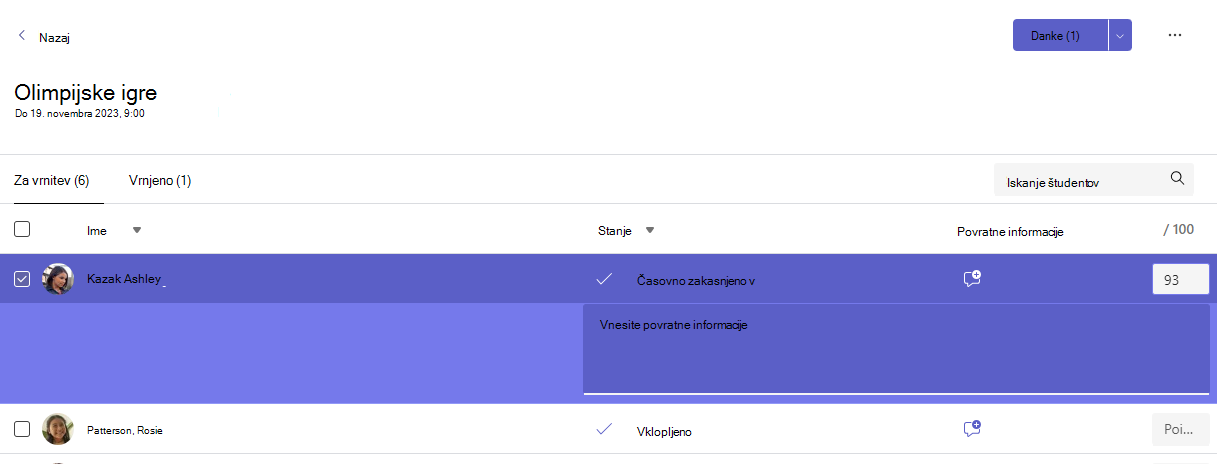Image resolution: width=1217 pixels, height=464 pixels.
Task: Add feedback for Patterson, Rosie
Action: (971, 429)
